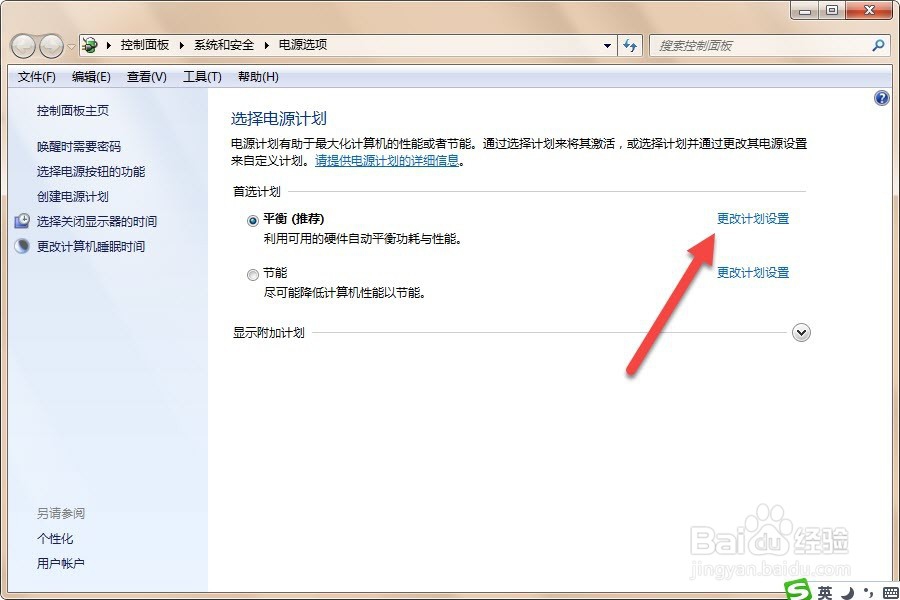Expand 显示附加计划 with the chevron button
Viewport: 900px width, 600px height.
tap(801, 332)
